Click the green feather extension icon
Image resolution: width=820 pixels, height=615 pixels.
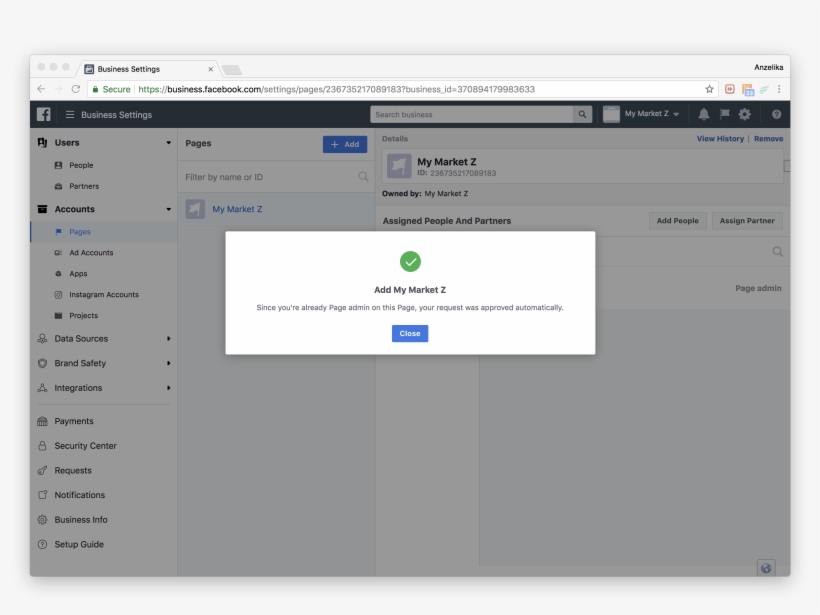(764, 89)
